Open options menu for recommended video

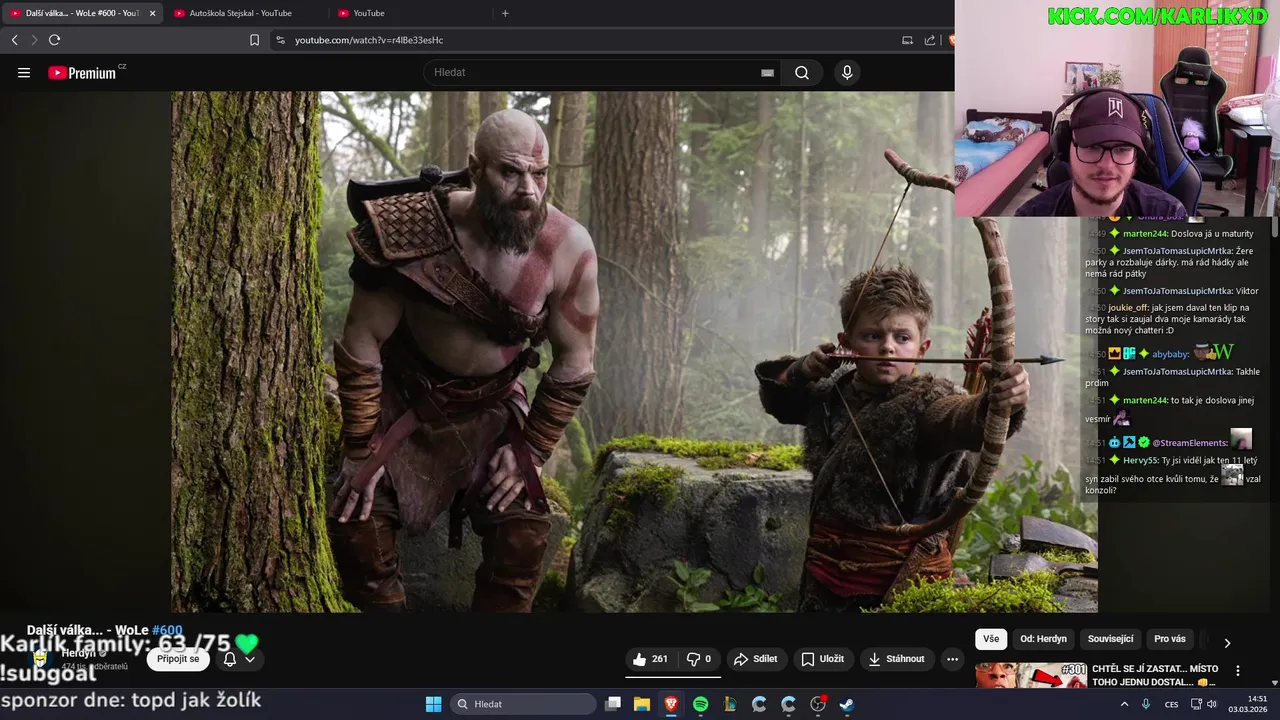click(x=1238, y=671)
